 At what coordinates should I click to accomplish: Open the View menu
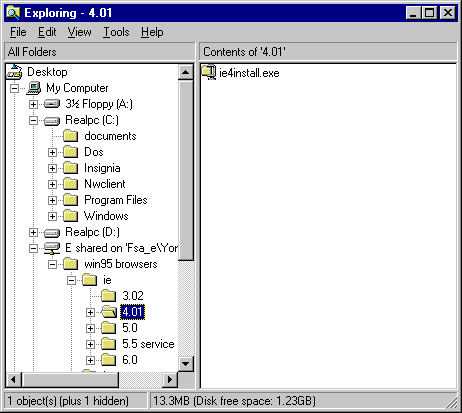tap(79, 32)
